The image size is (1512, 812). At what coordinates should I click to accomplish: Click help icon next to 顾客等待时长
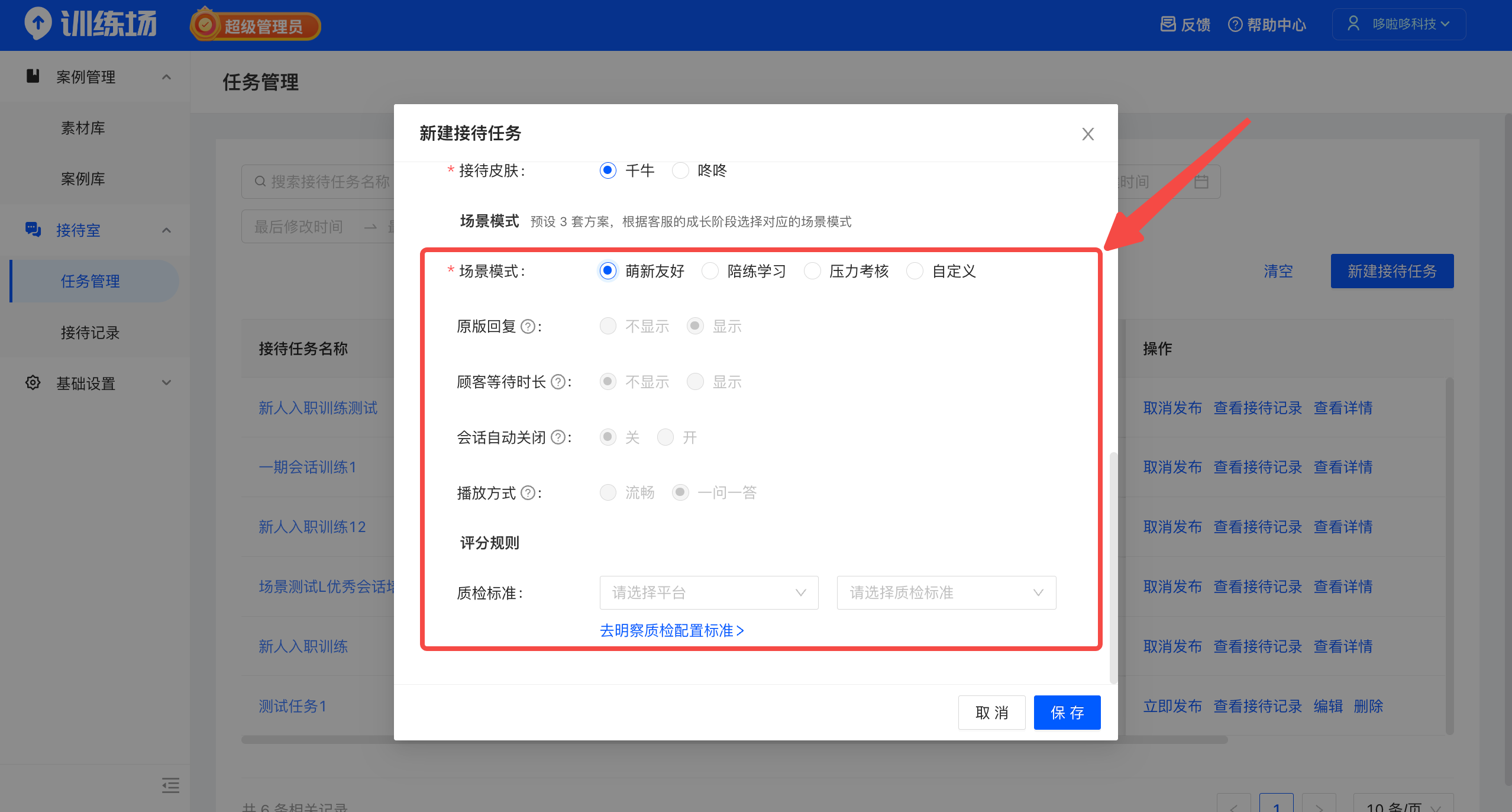pyautogui.click(x=558, y=382)
